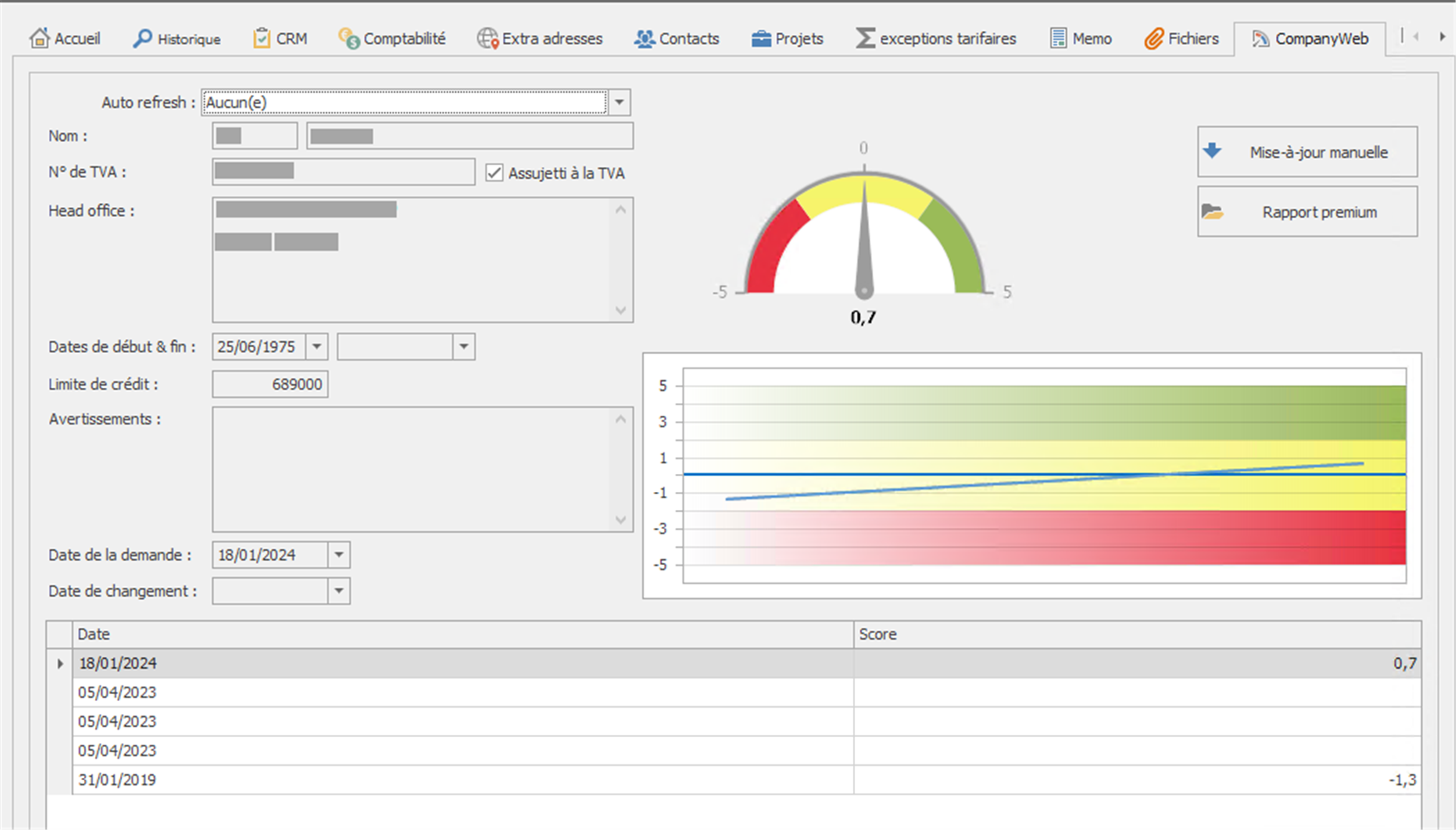Open the Extra adresses globe icon
The width and height of the screenshot is (1456, 830).
488,38
